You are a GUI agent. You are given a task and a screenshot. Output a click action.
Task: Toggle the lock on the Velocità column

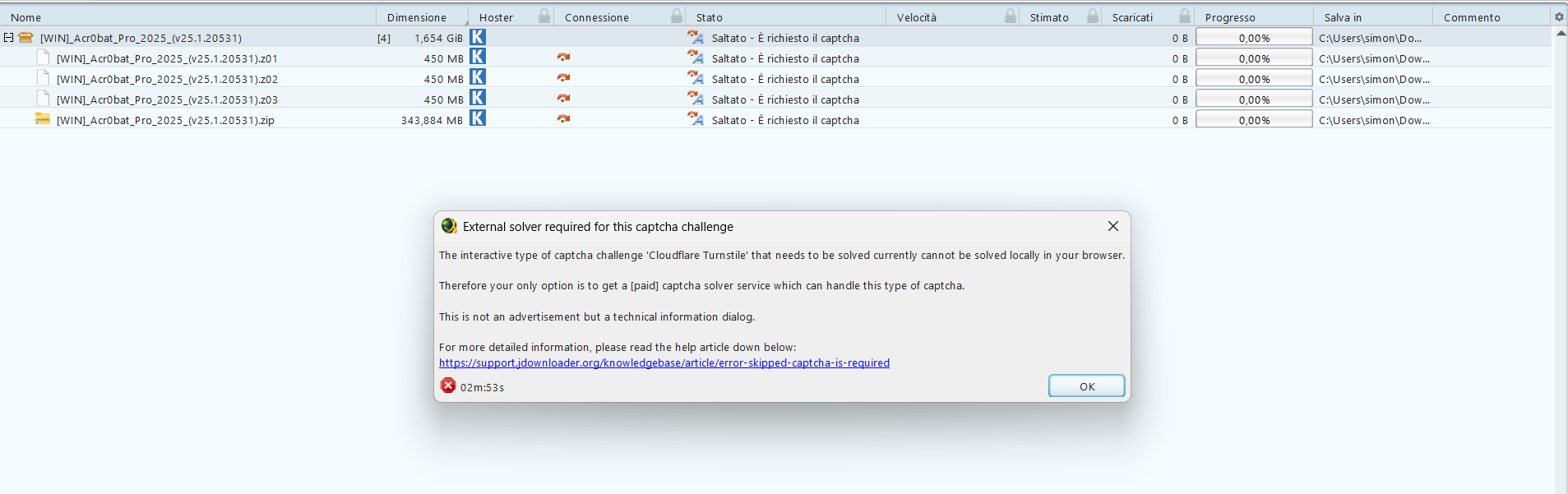click(x=1010, y=16)
